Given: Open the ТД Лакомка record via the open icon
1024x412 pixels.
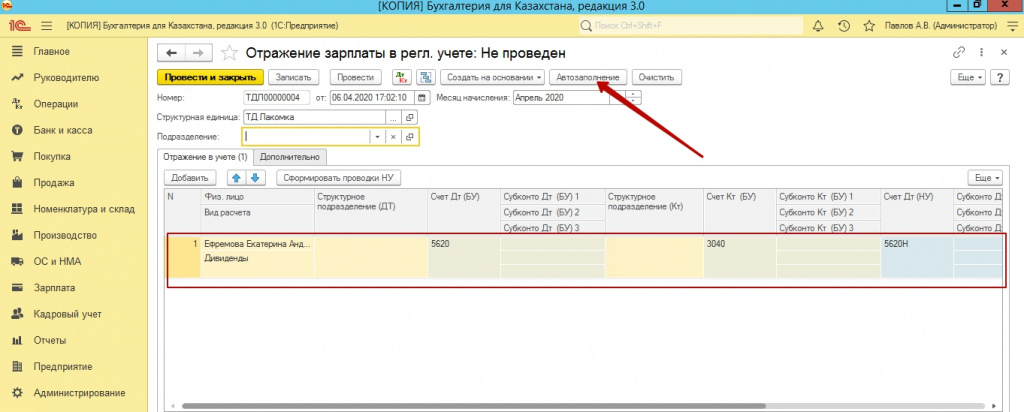Looking at the screenshot, I should [x=409, y=118].
